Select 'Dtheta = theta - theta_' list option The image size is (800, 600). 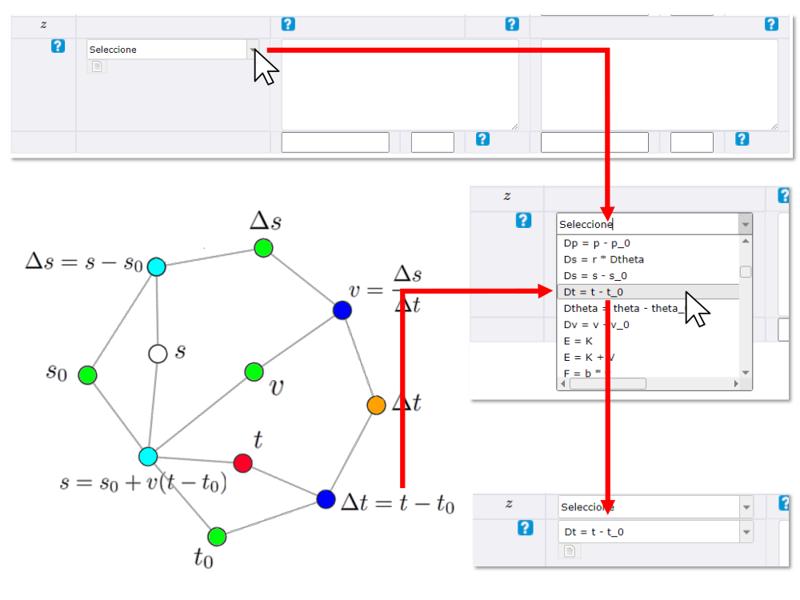click(648, 308)
